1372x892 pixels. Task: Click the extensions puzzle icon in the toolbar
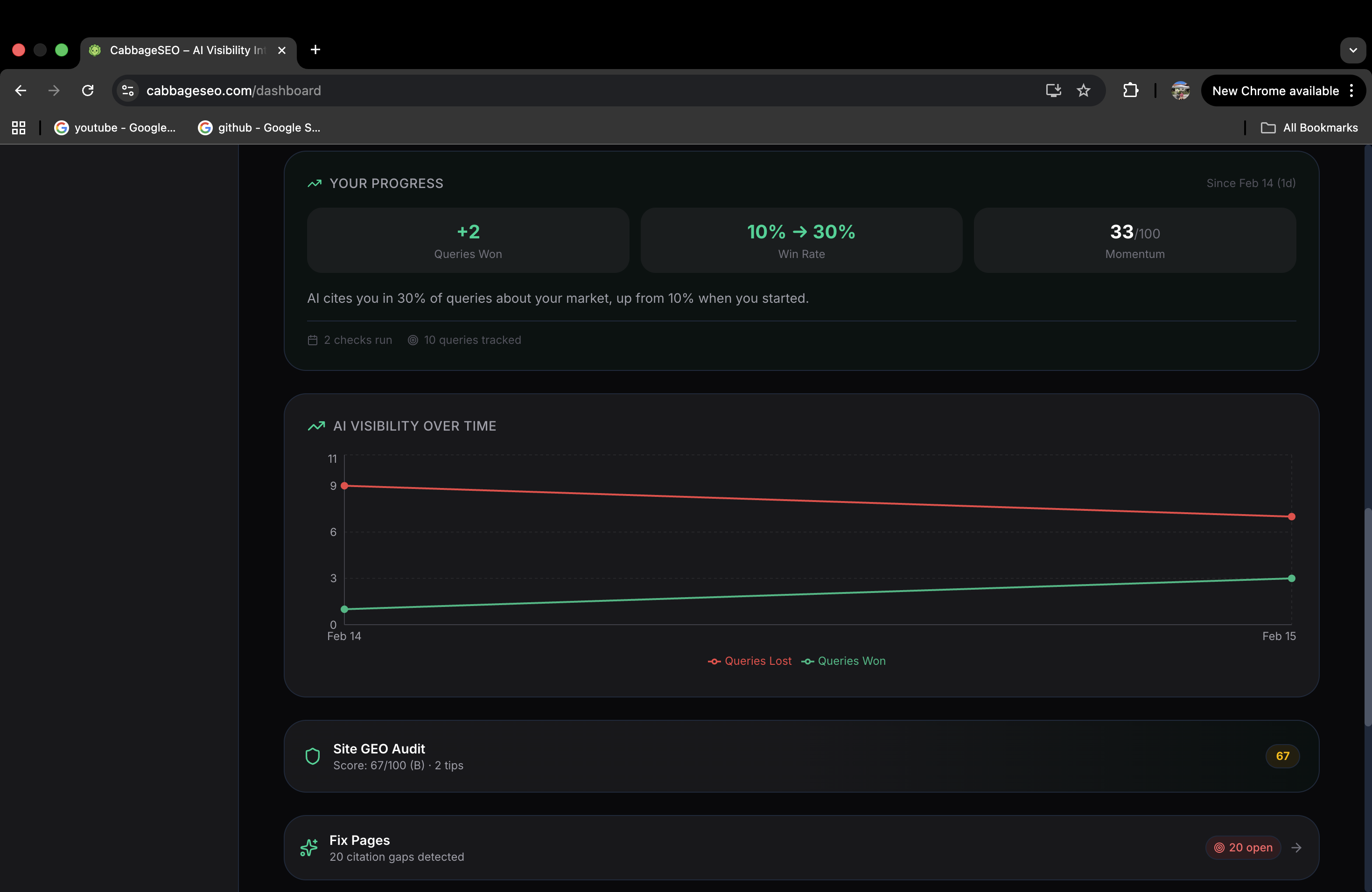pos(1130,91)
